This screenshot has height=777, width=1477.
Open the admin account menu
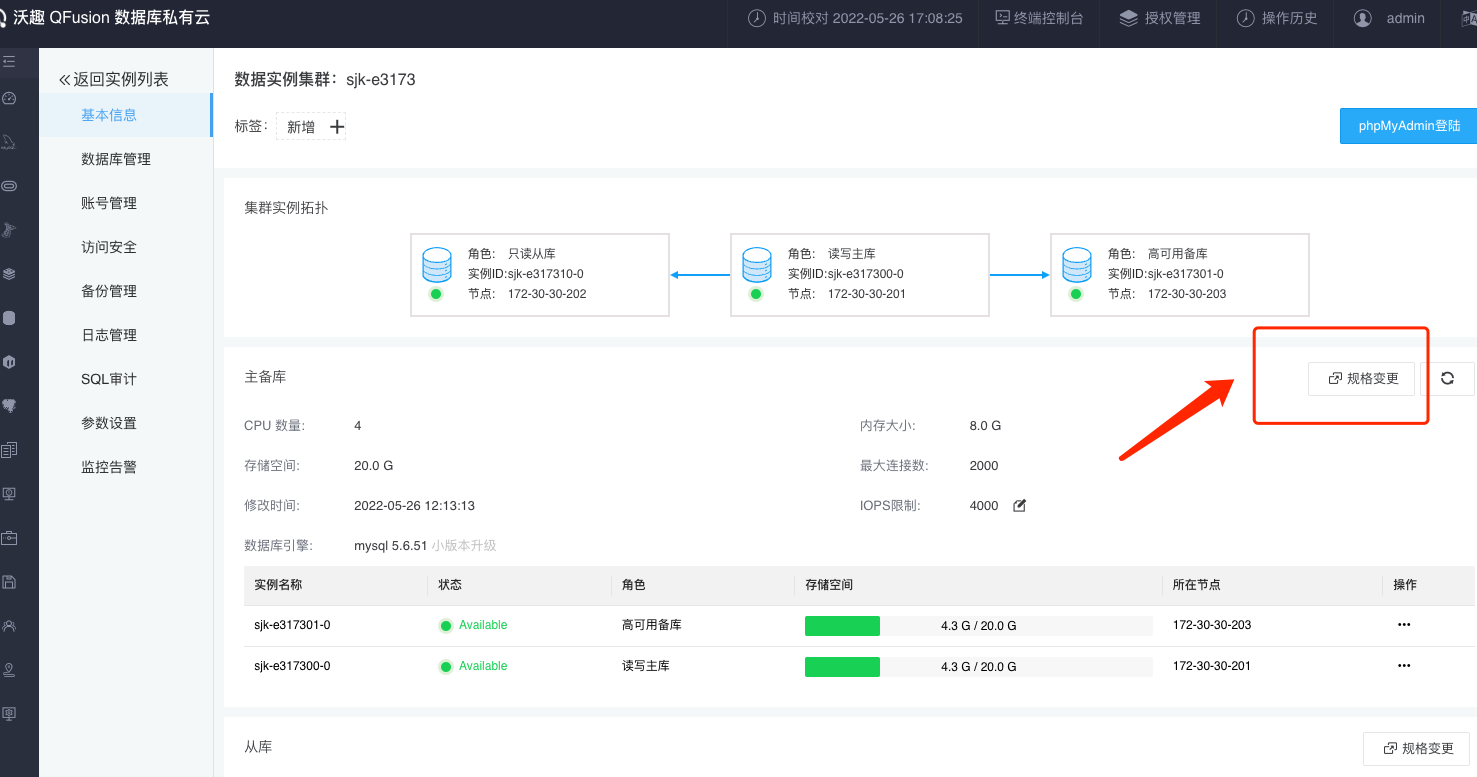point(1405,18)
